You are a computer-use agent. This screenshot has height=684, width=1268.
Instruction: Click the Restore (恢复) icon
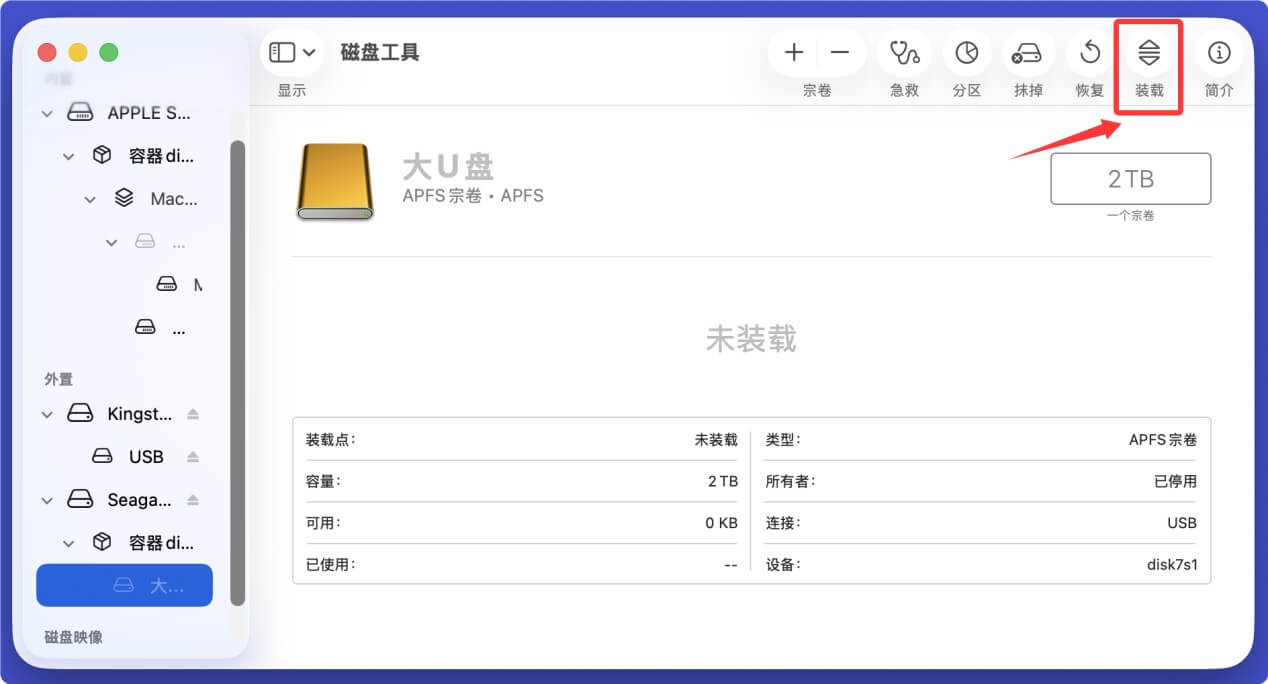(1088, 52)
